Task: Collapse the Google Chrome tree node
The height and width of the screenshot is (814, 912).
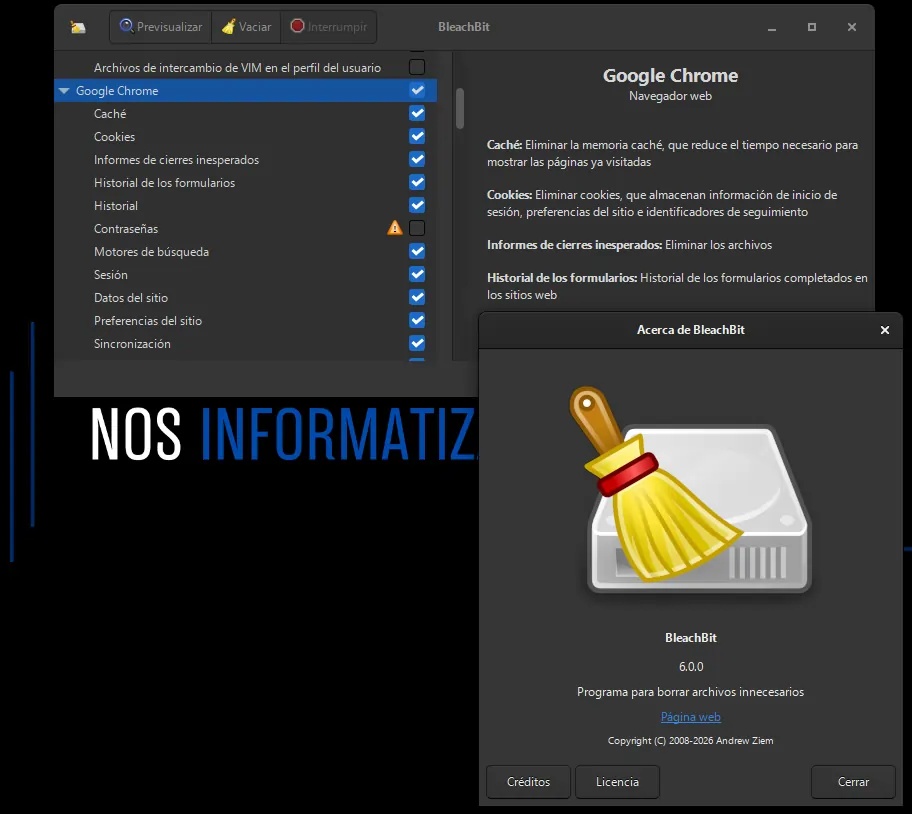Action: (64, 91)
